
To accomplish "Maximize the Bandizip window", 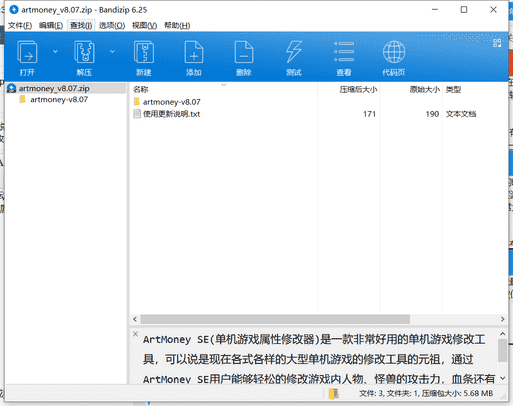I will (464, 10).
